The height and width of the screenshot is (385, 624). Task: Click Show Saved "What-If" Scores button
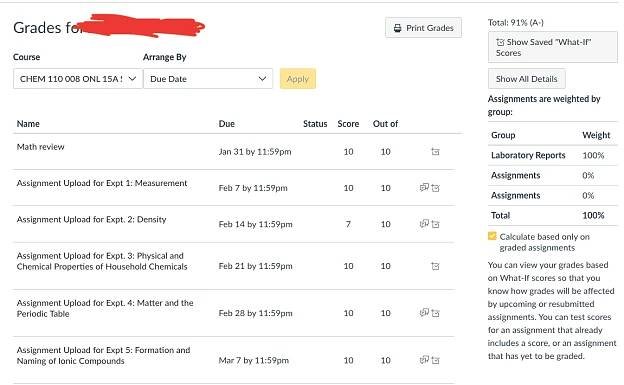click(553, 47)
